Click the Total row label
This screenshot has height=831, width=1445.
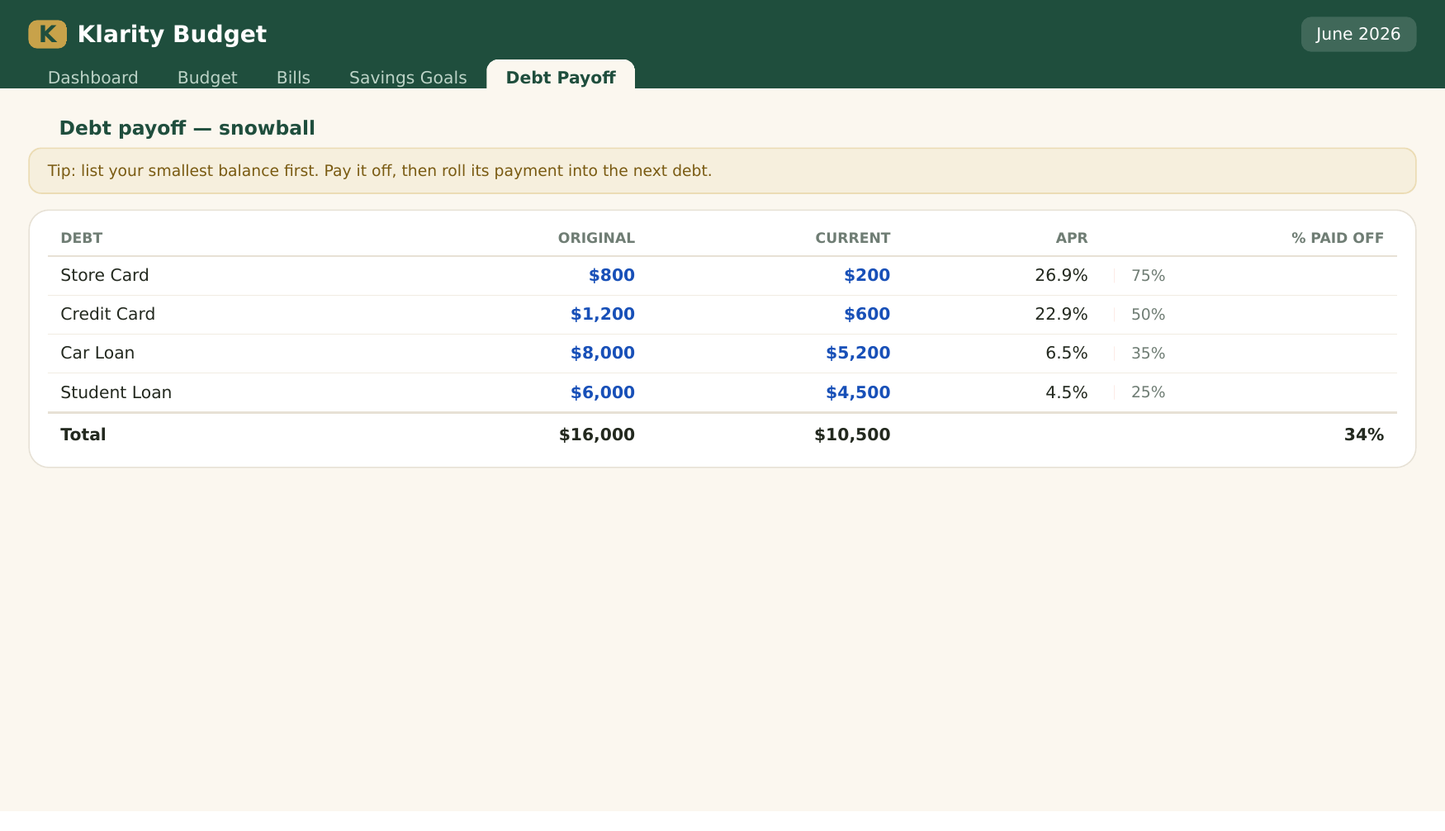[x=83, y=434]
